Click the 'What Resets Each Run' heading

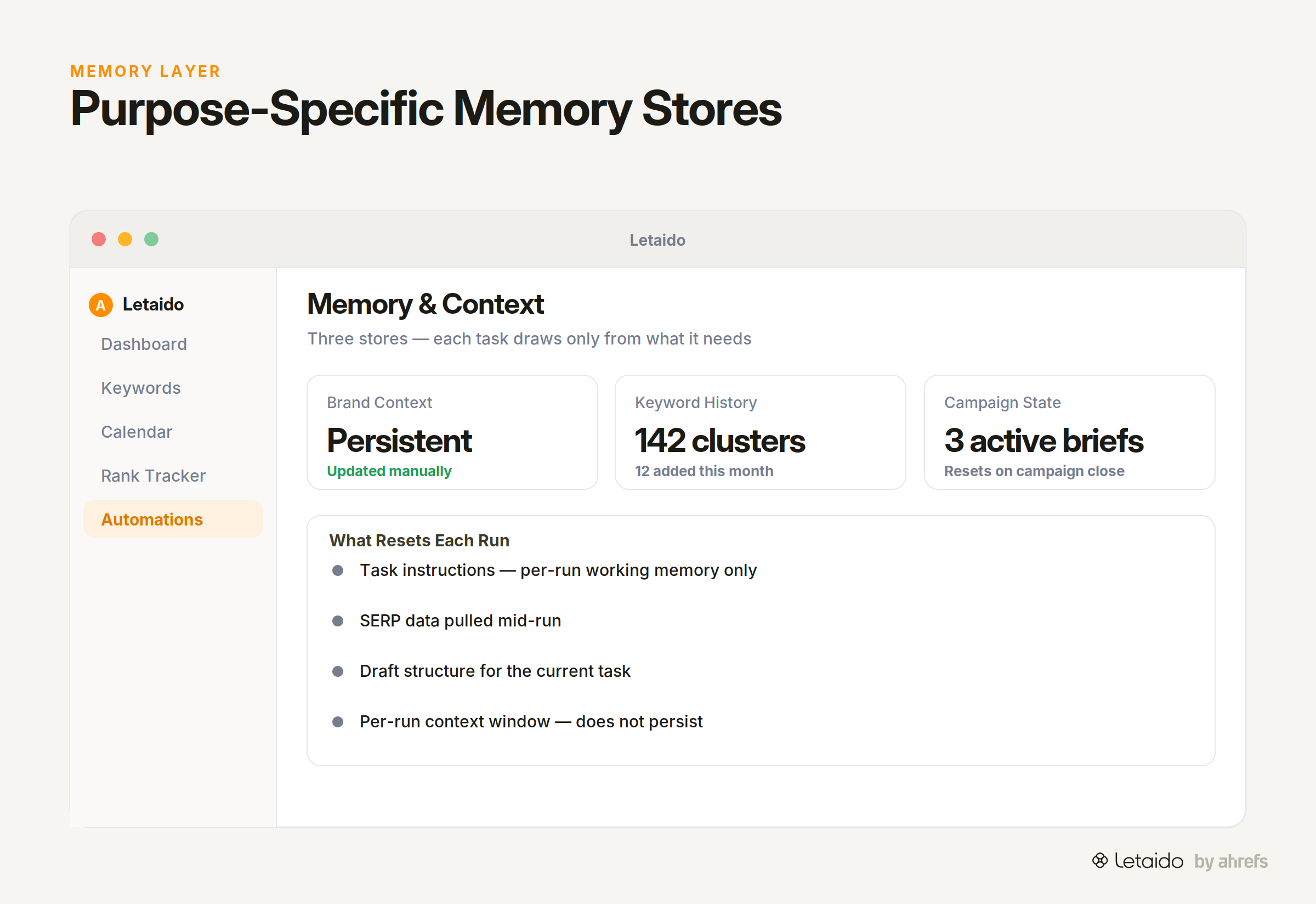tap(419, 540)
